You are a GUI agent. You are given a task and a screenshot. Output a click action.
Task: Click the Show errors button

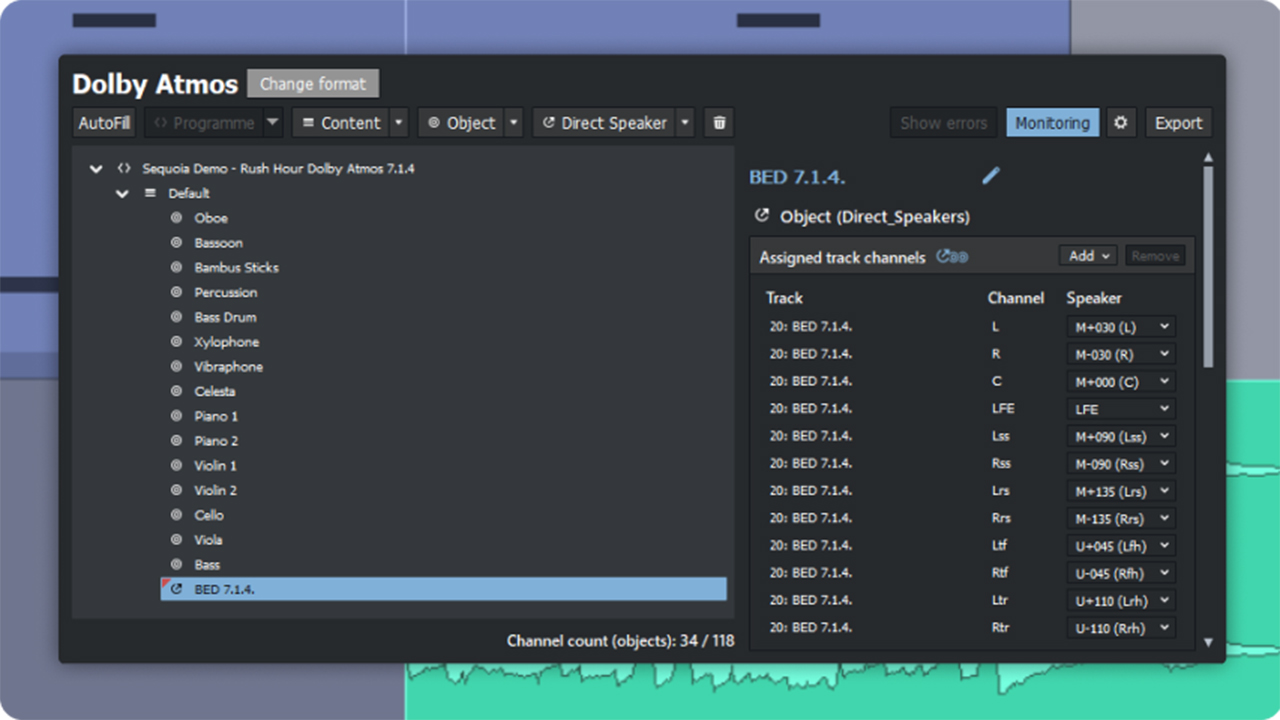(944, 123)
